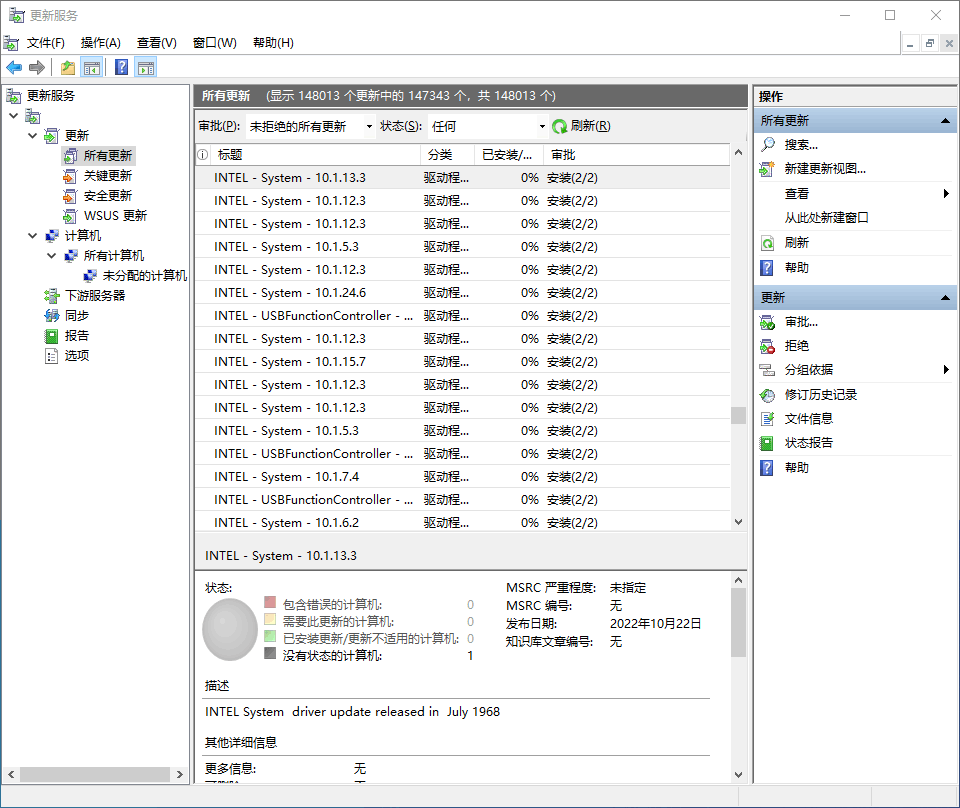Toggle the show/hide console tree toolbar button
The height and width of the screenshot is (808, 960).
pos(92,67)
